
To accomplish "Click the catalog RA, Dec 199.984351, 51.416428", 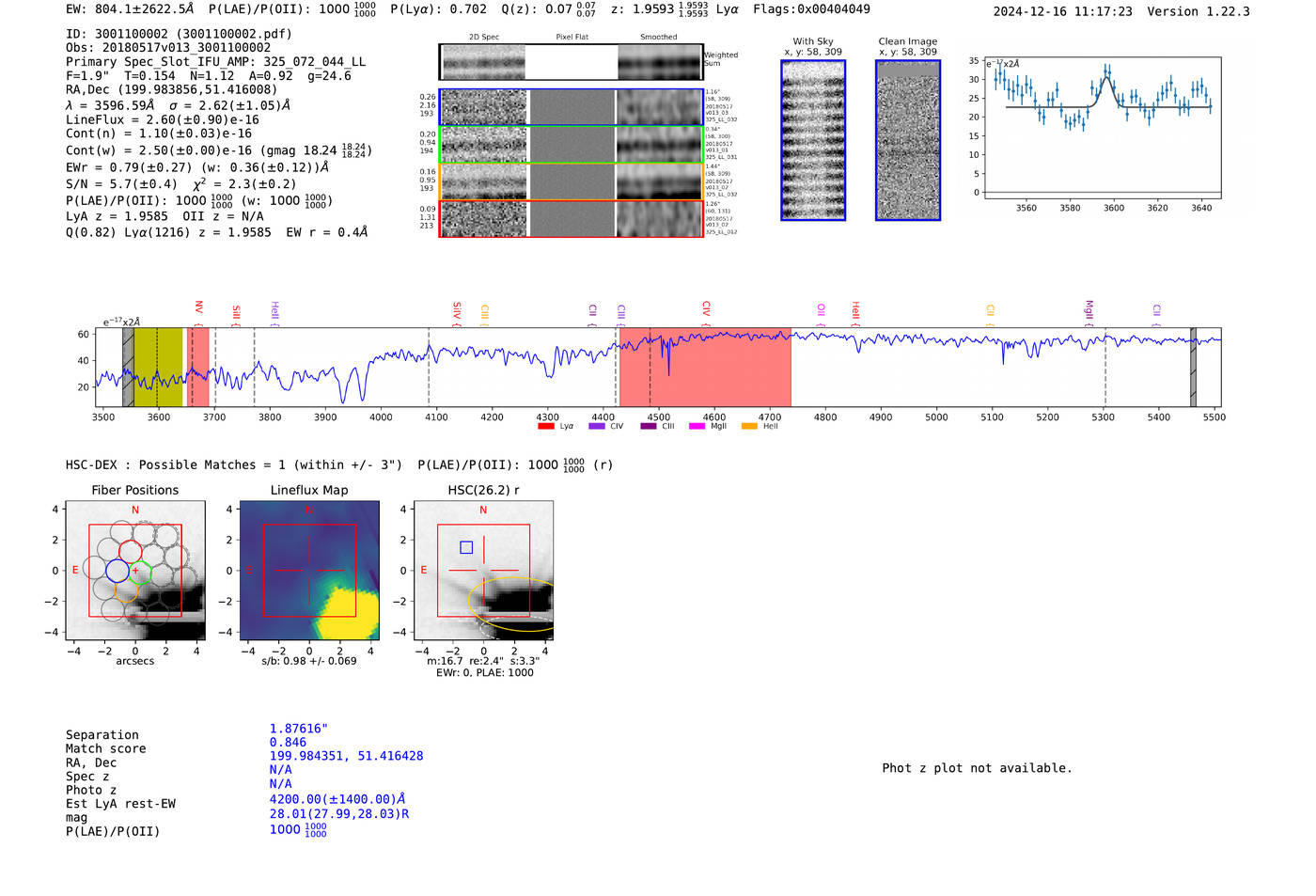I will pos(346,756).
